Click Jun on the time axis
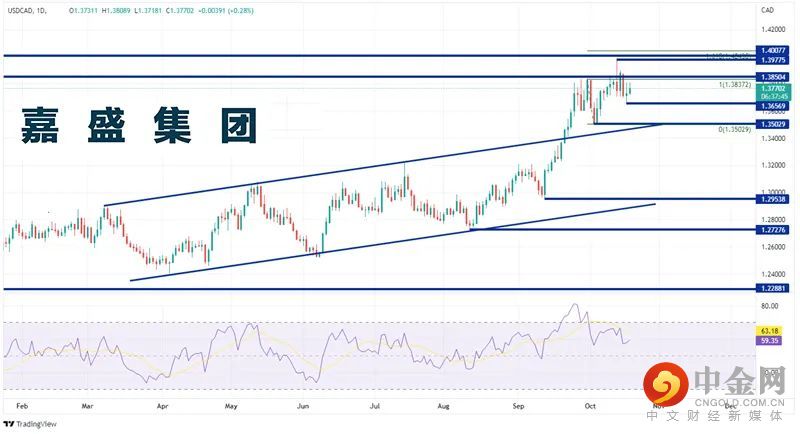 pyautogui.click(x=303, y=406)
